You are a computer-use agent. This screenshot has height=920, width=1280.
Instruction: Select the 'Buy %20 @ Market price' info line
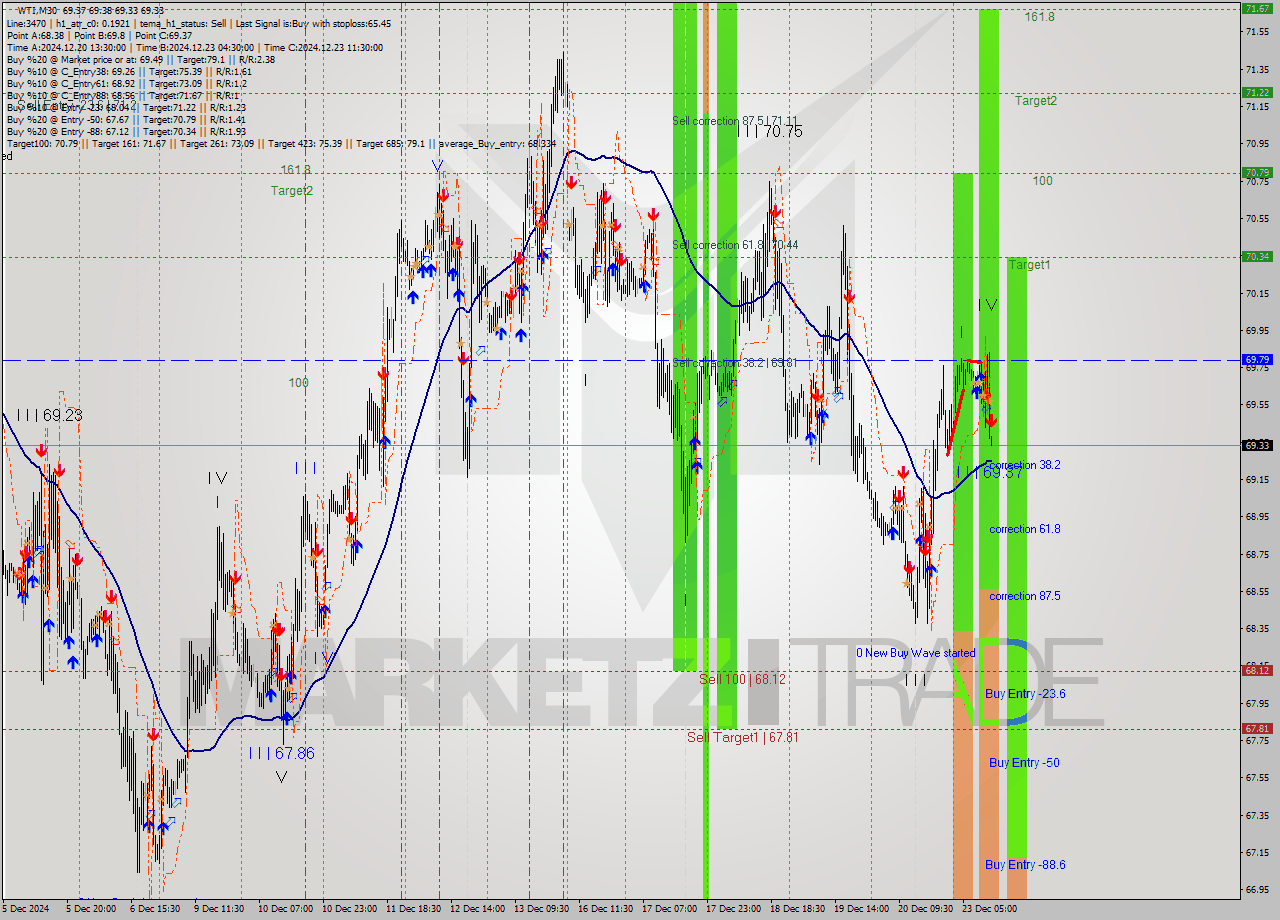tap(140, 59)
